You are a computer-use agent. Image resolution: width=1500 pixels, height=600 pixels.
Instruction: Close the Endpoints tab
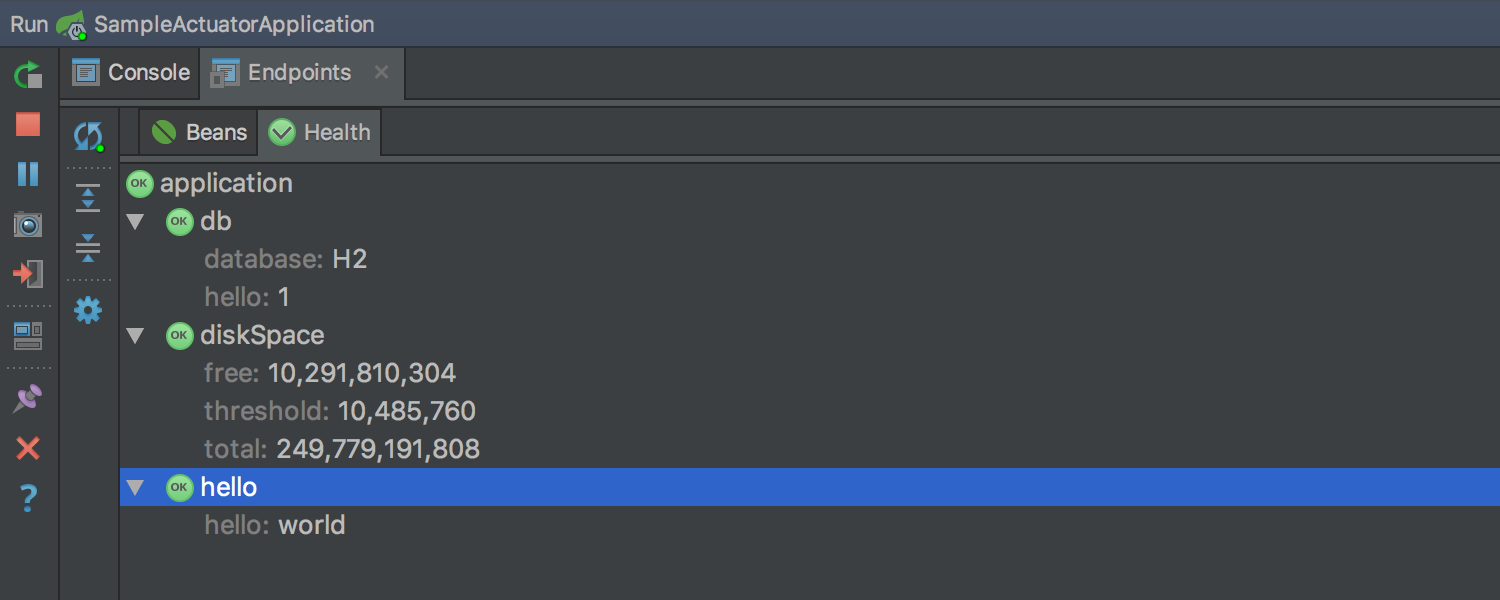click(381, 72)
